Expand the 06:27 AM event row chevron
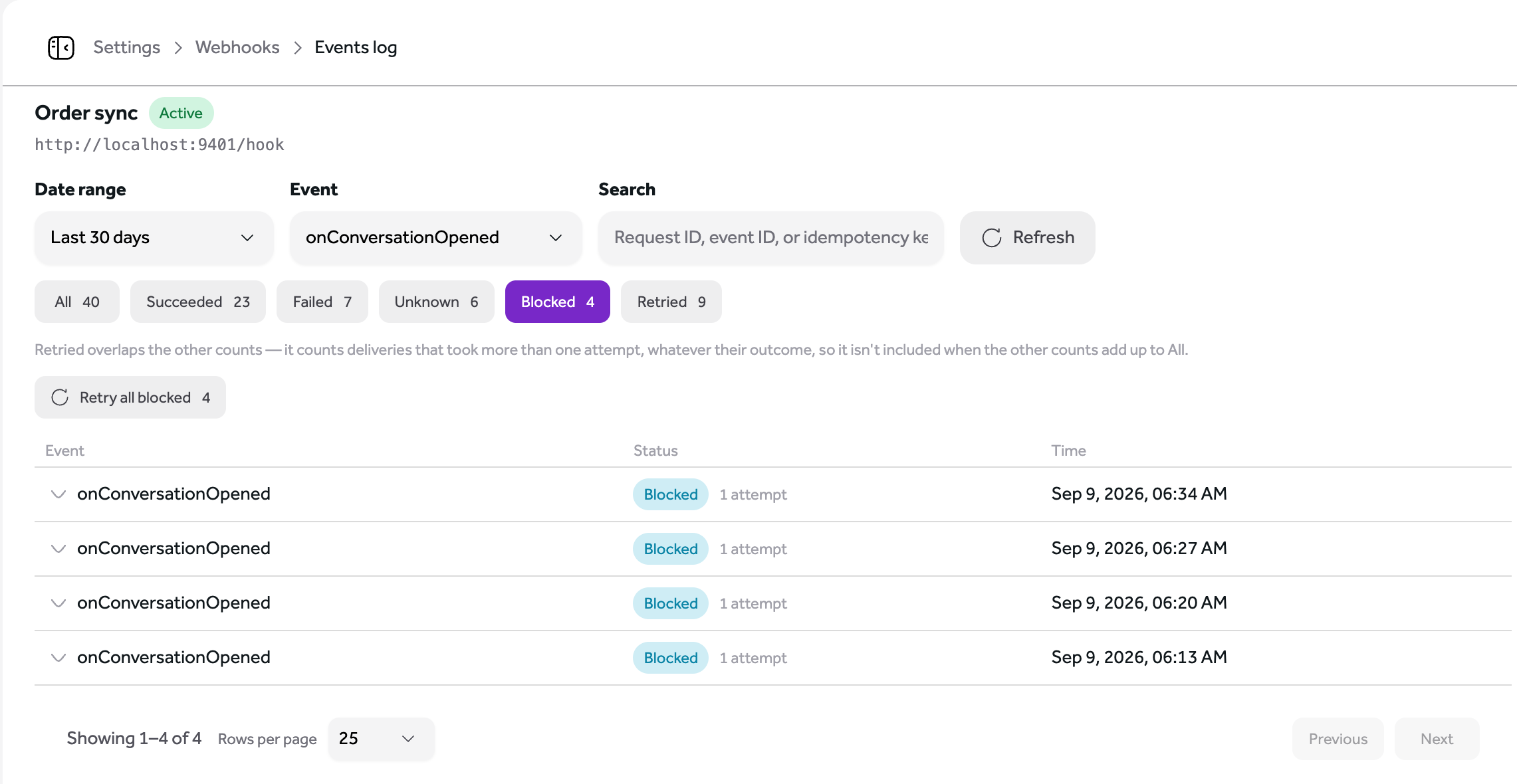The image size is (1517, 784). [x=58, y=549]
